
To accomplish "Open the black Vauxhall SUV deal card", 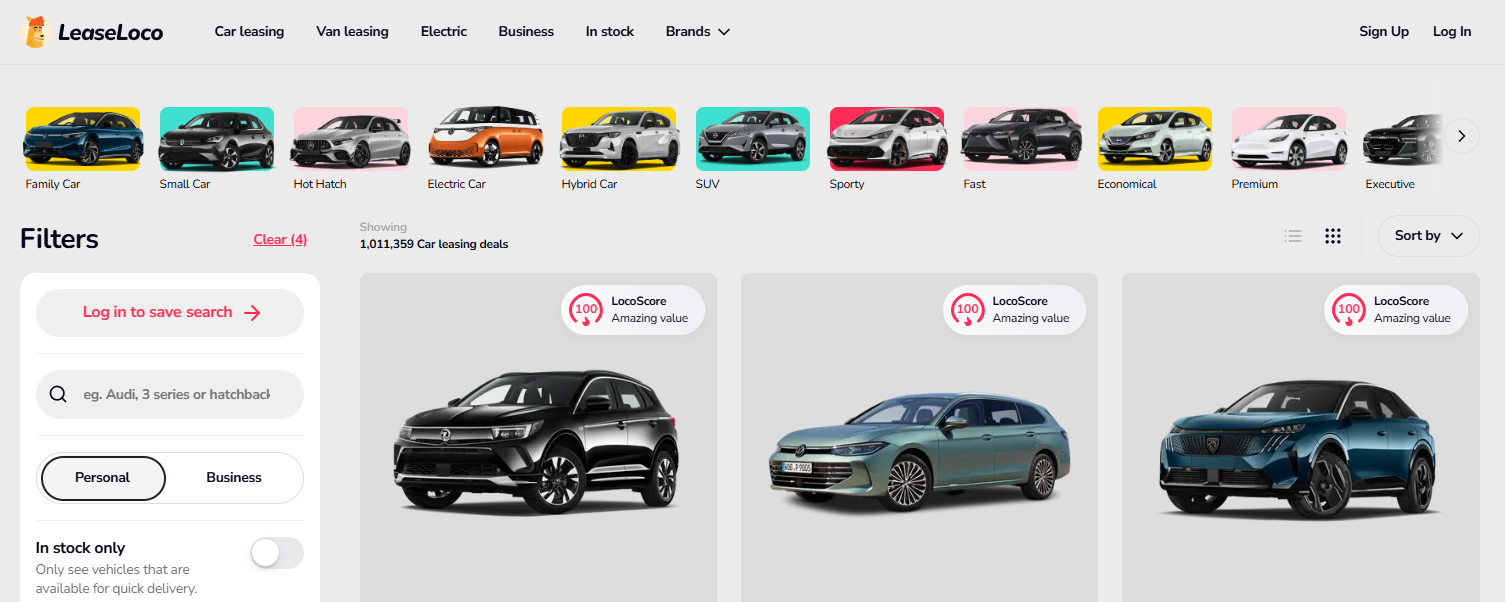I will coord(538,437).
